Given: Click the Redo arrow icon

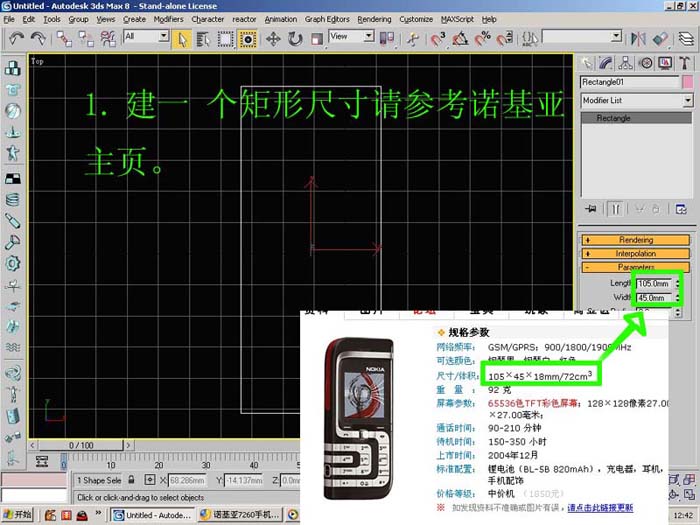Looking at the screenshot, I should tap(38, 38).
